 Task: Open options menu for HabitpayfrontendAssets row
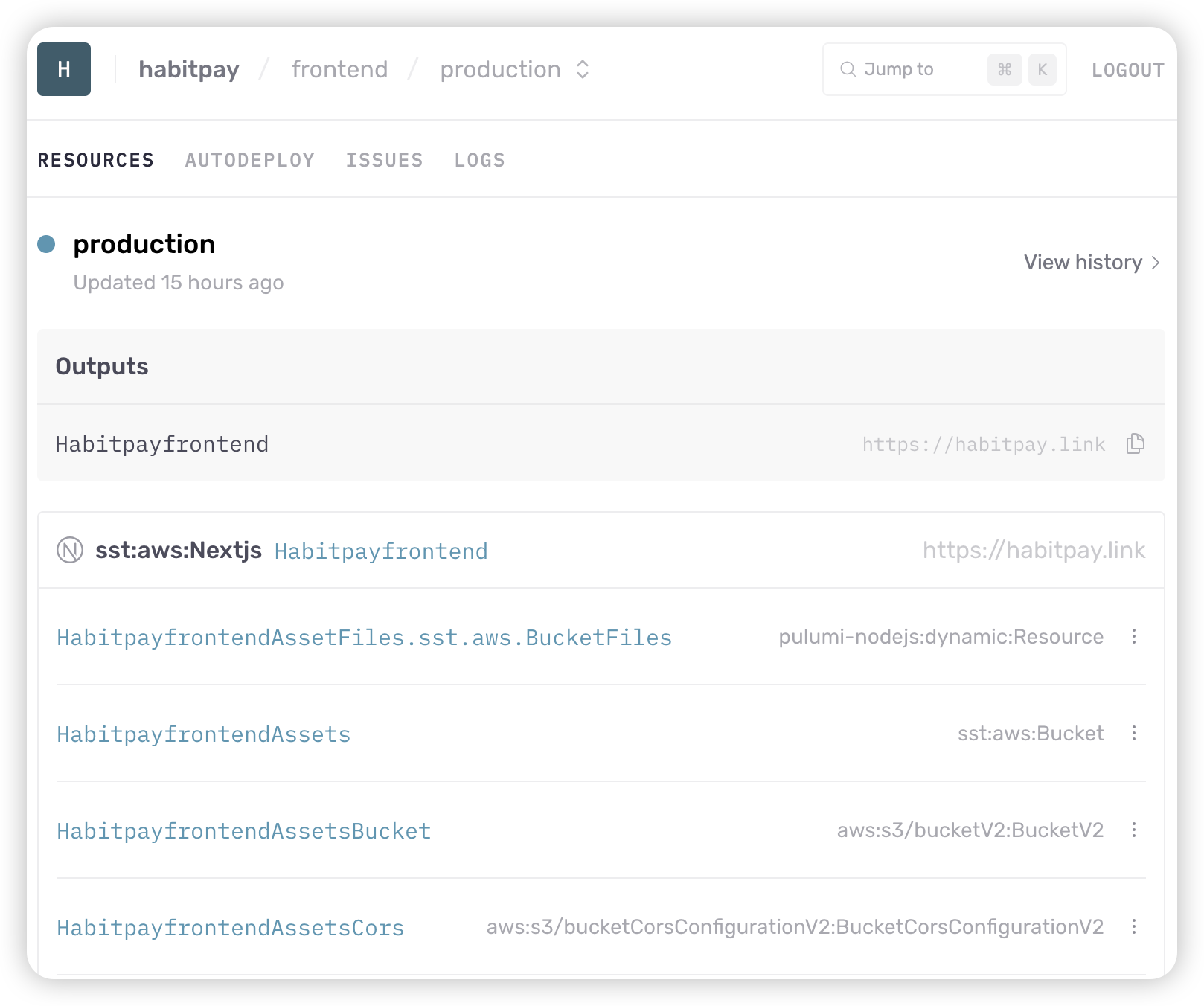click(x=1134, y=734)
